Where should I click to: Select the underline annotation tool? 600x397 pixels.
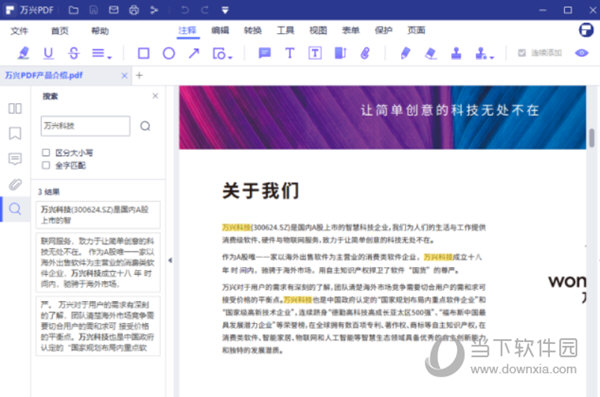[x=48, y=53]
